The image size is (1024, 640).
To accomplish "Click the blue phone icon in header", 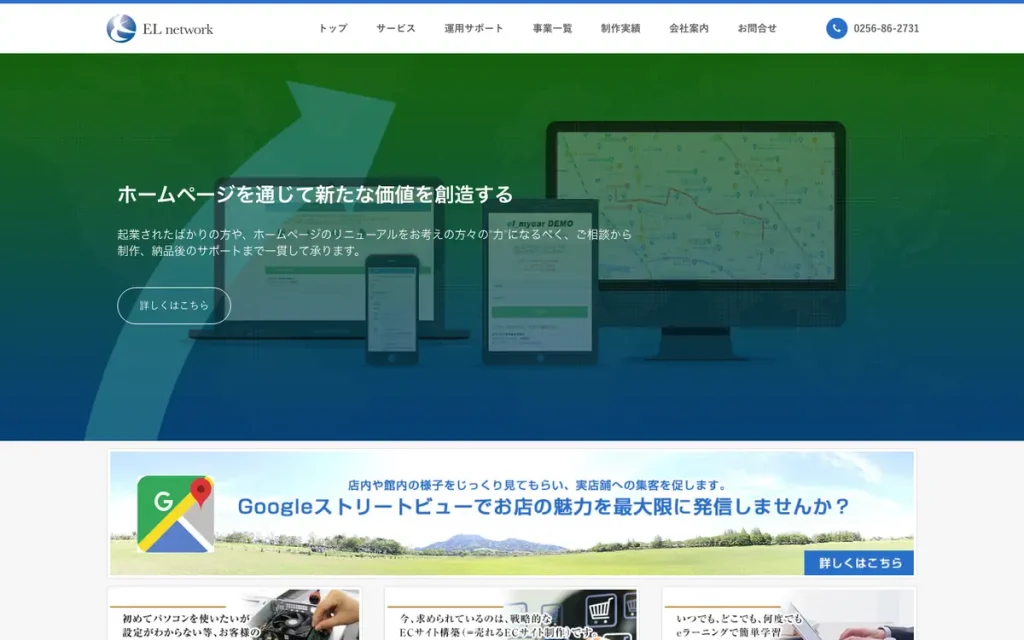I will [x=837, y=28].
